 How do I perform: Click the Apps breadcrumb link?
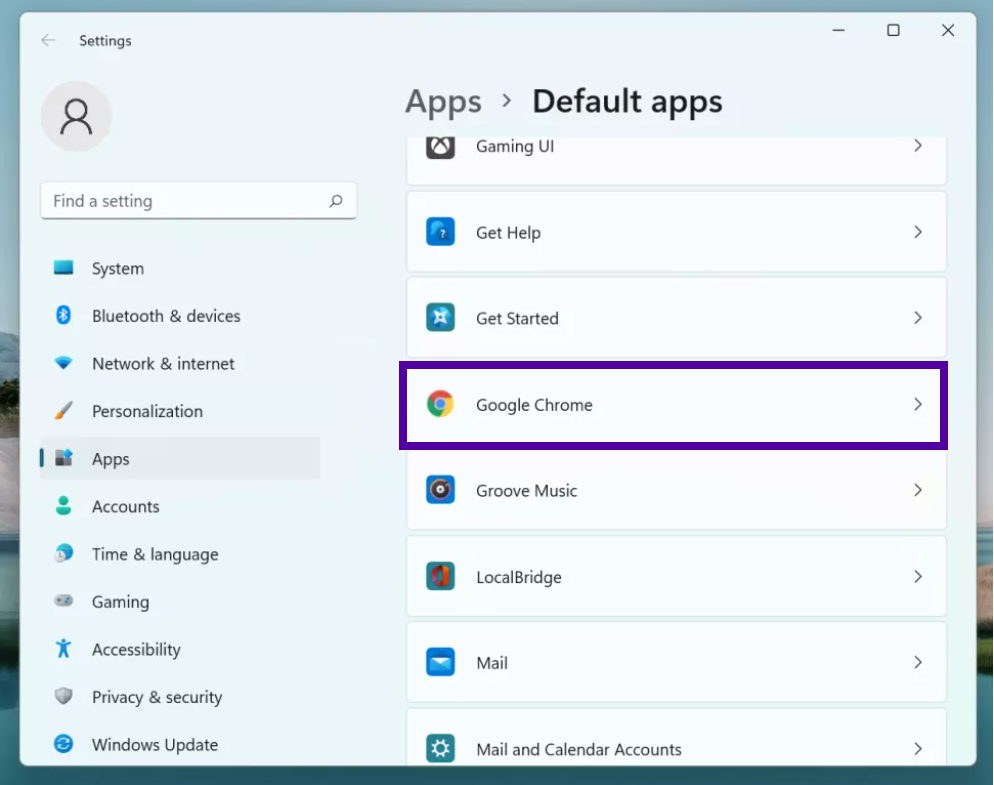[x=443, y=101]
